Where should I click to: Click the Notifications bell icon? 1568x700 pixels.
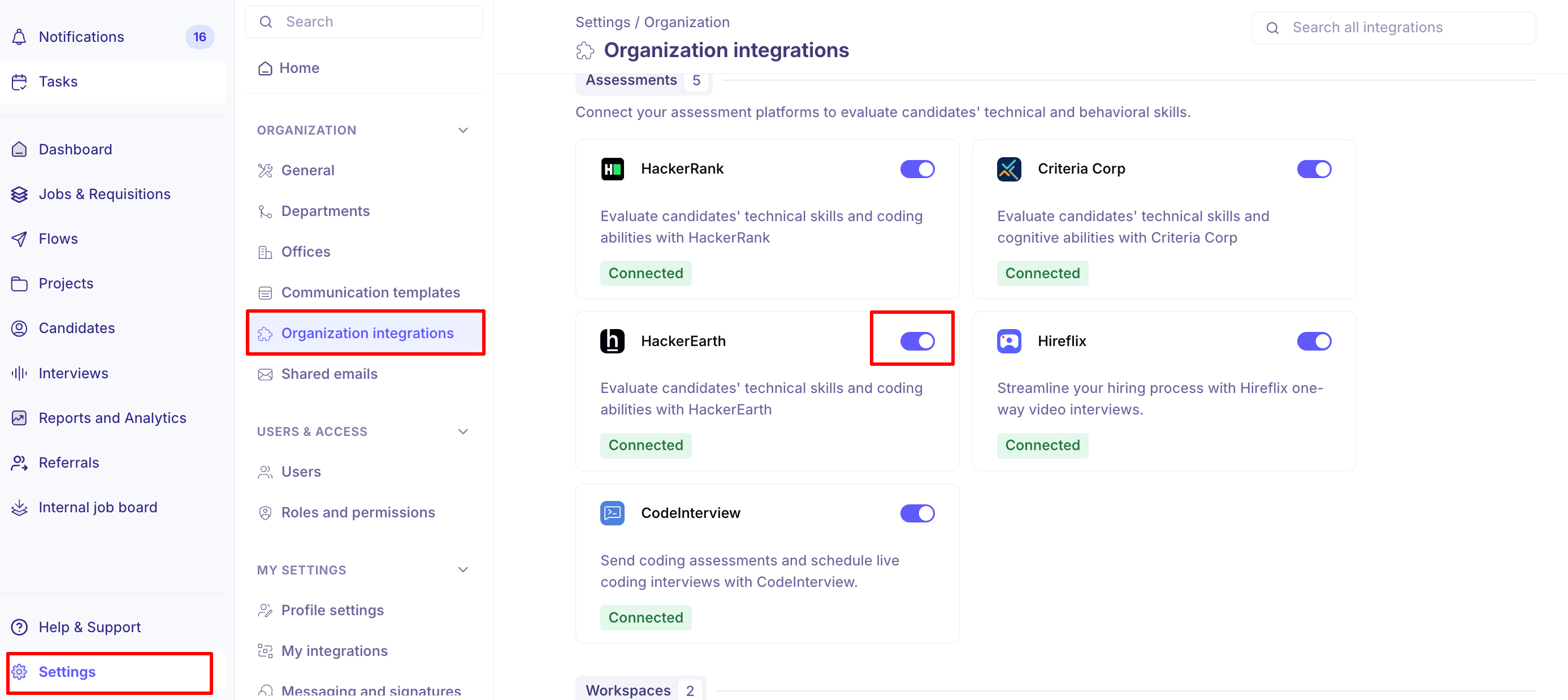(x=19, y=37)
